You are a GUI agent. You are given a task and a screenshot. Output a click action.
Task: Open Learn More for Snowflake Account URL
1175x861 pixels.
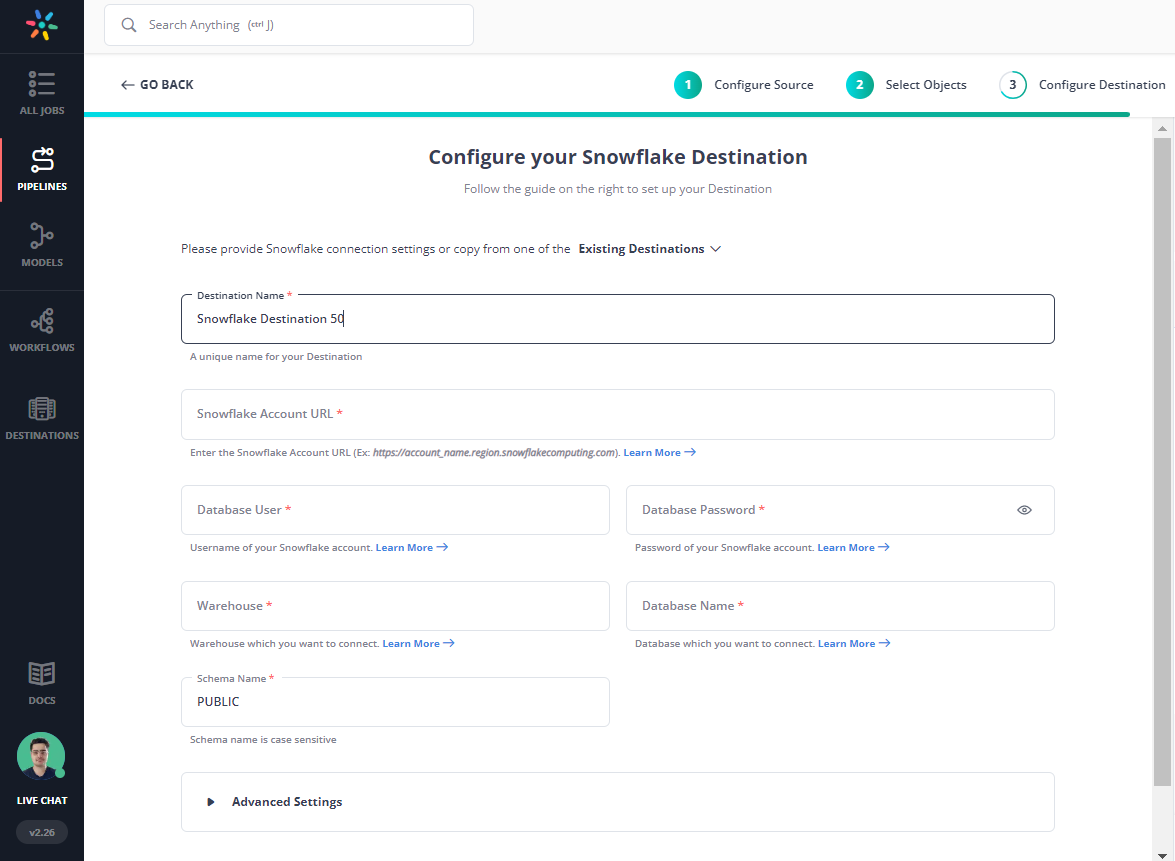click(x=653, y=452)
